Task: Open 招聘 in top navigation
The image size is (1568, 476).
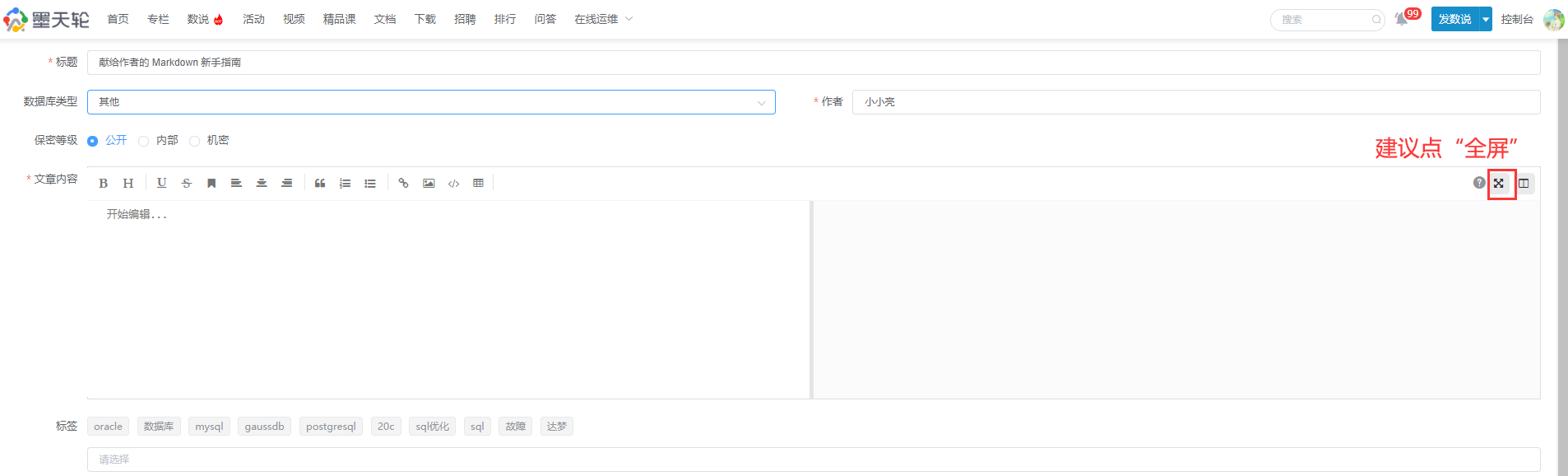Action: click(x=465, y=19)
